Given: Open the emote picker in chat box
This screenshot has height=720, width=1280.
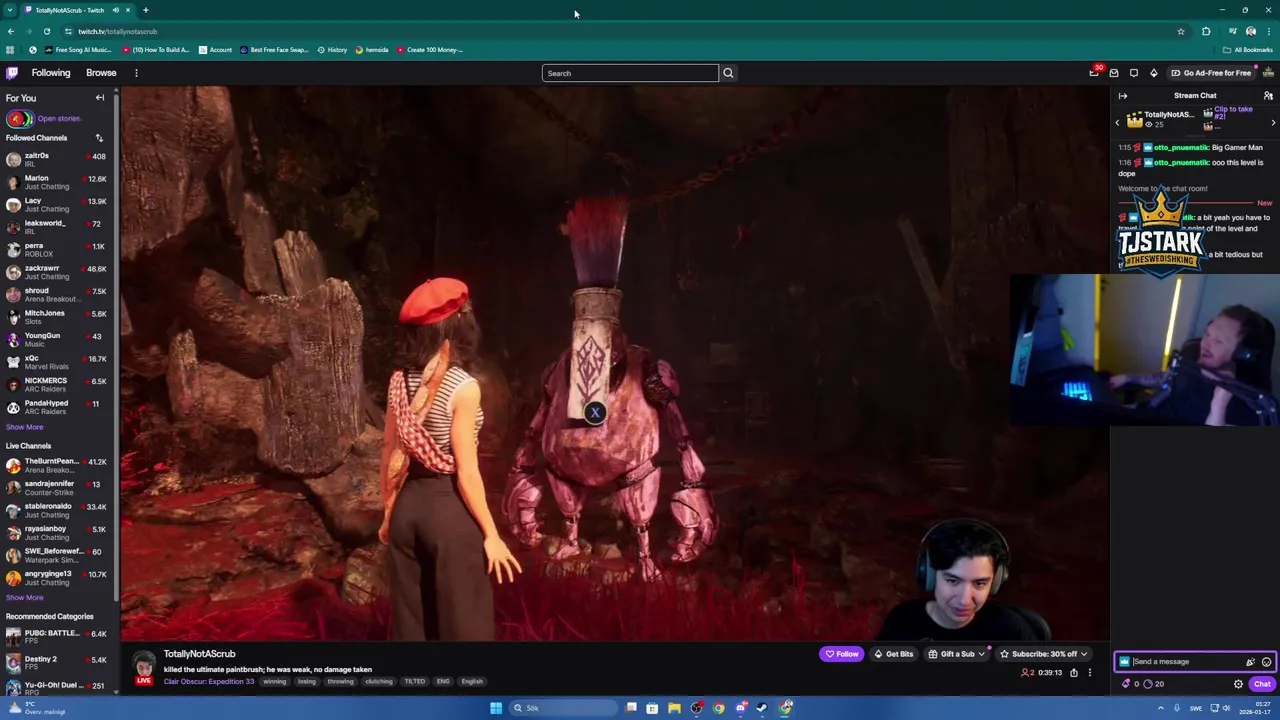Looking at the screenshot, I should coord(1266,662).
